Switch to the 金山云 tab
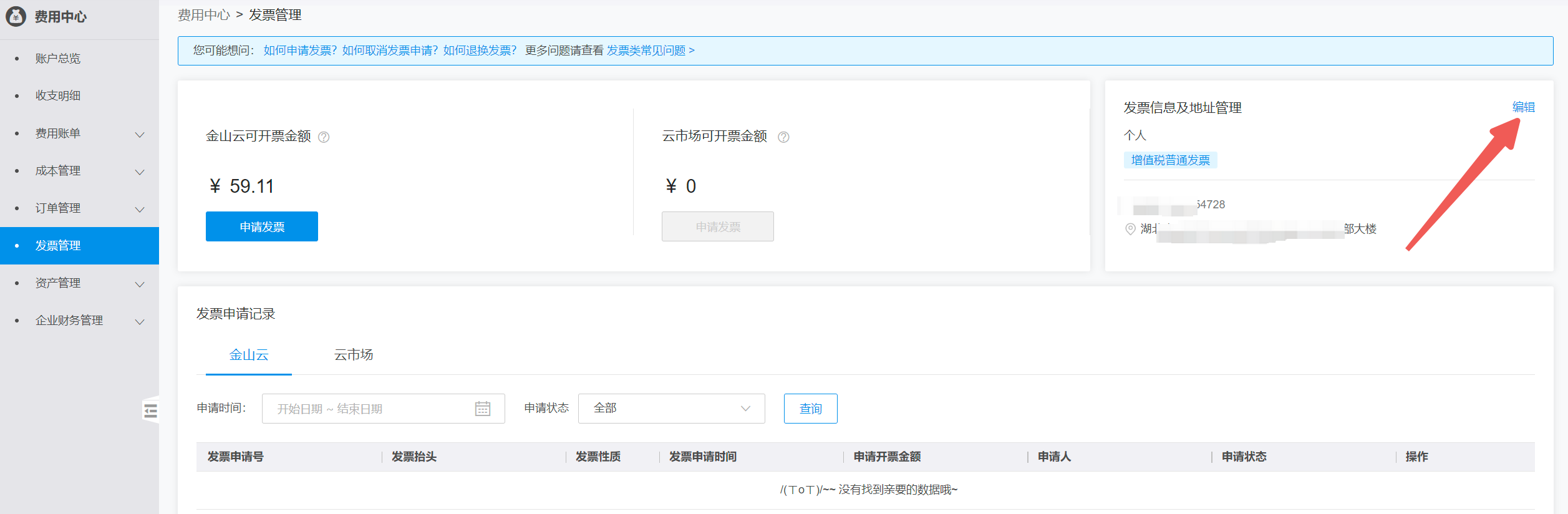Image resolution: width=1568 pixels, height=514 pixels. [249, 355]
